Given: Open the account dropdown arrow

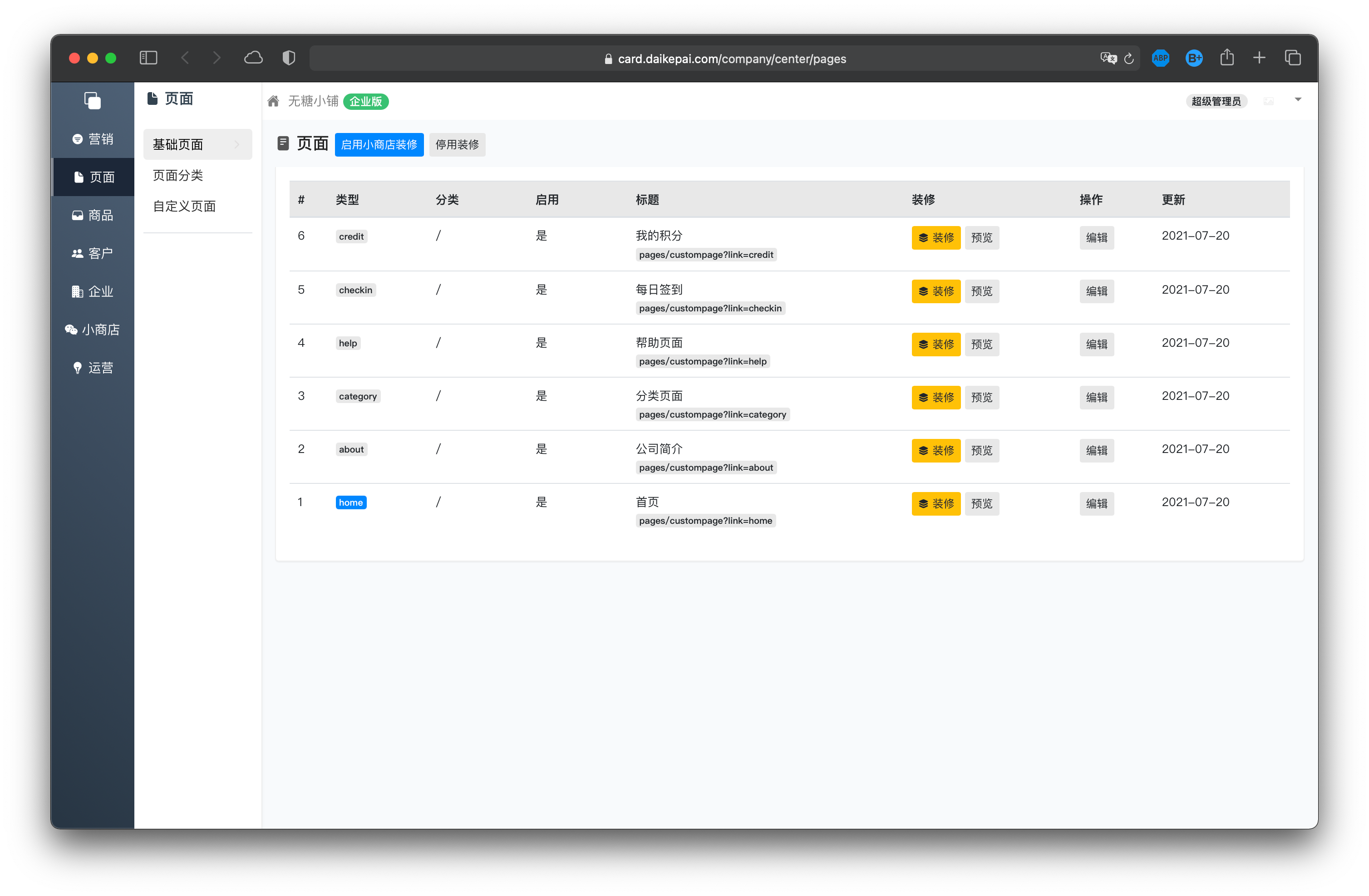Looking at the screenshot, I should coord(1298,100).
